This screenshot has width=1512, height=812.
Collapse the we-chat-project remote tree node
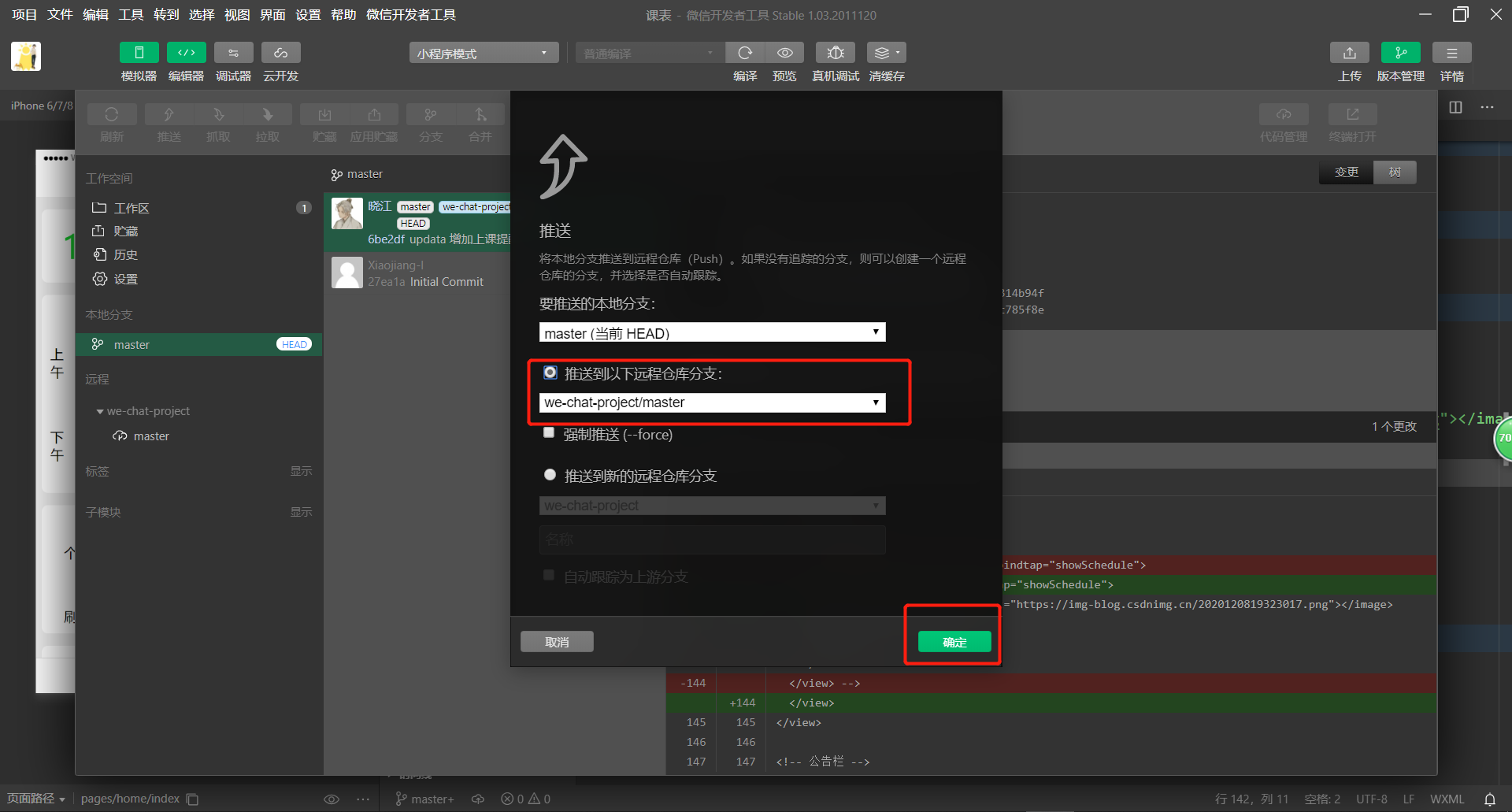100,411
